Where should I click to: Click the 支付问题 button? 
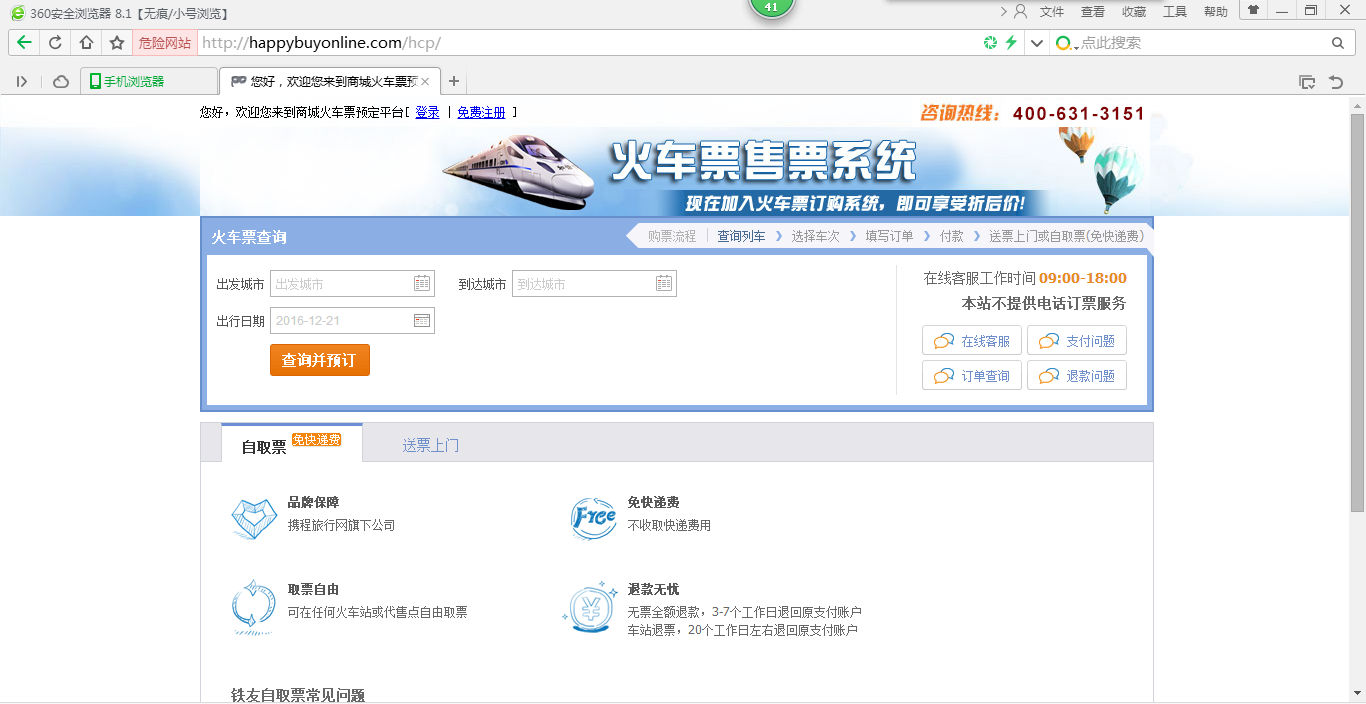pyautogui.click(x=1077, y=341)
